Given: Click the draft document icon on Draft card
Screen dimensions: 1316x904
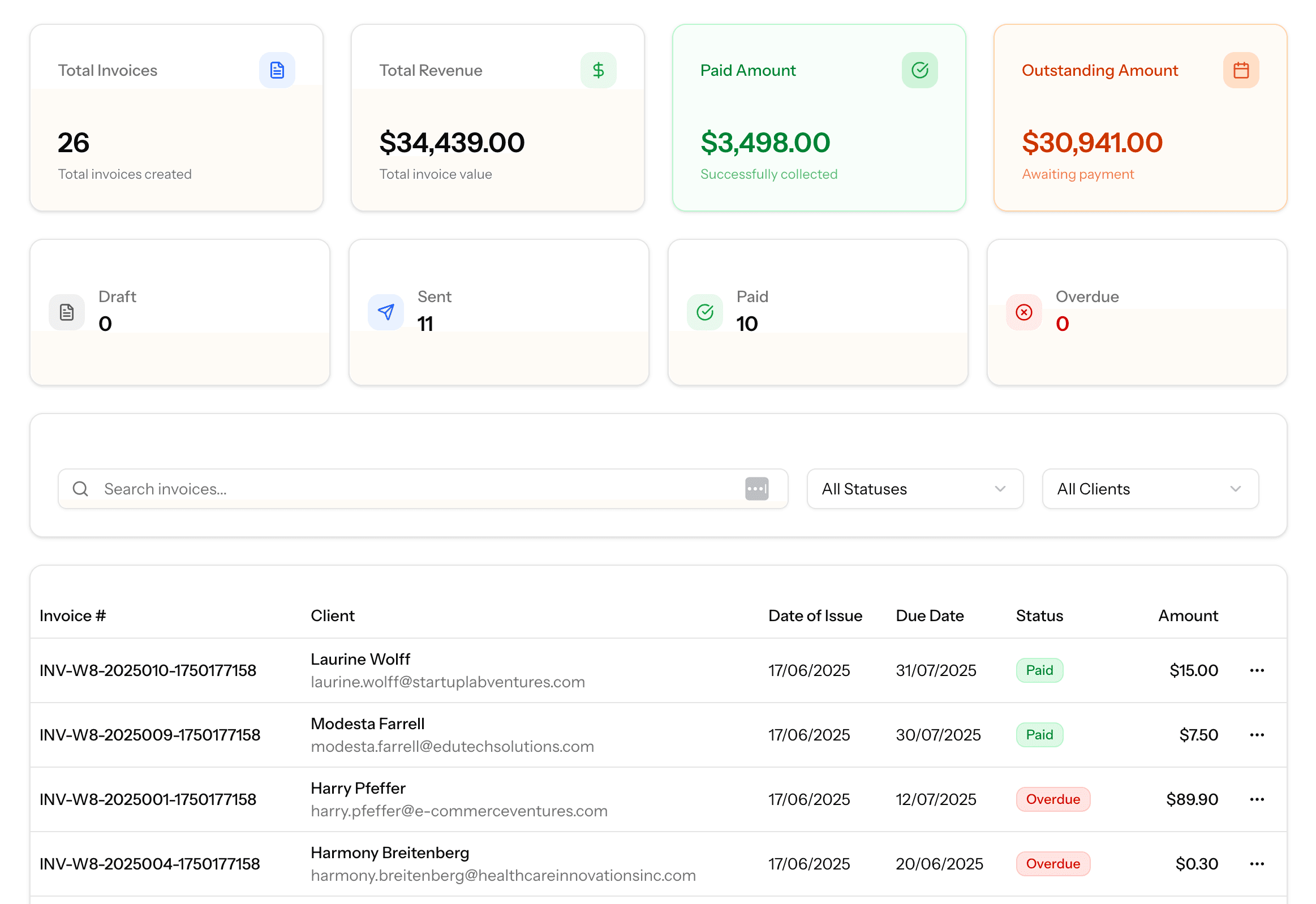Looking at the screenshot, I should click(66, 312).
